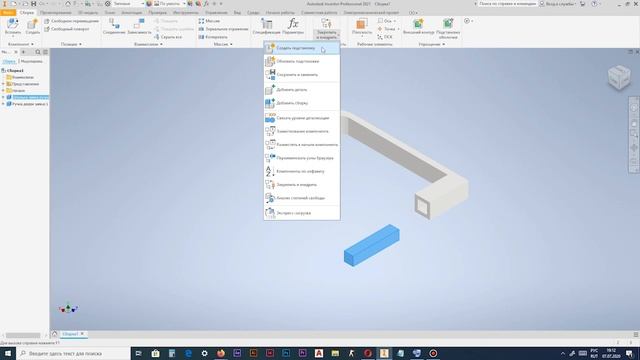Select Создать подстановку menu item
The height and width of the screenshot is (360, 640).
click(302, 48)
